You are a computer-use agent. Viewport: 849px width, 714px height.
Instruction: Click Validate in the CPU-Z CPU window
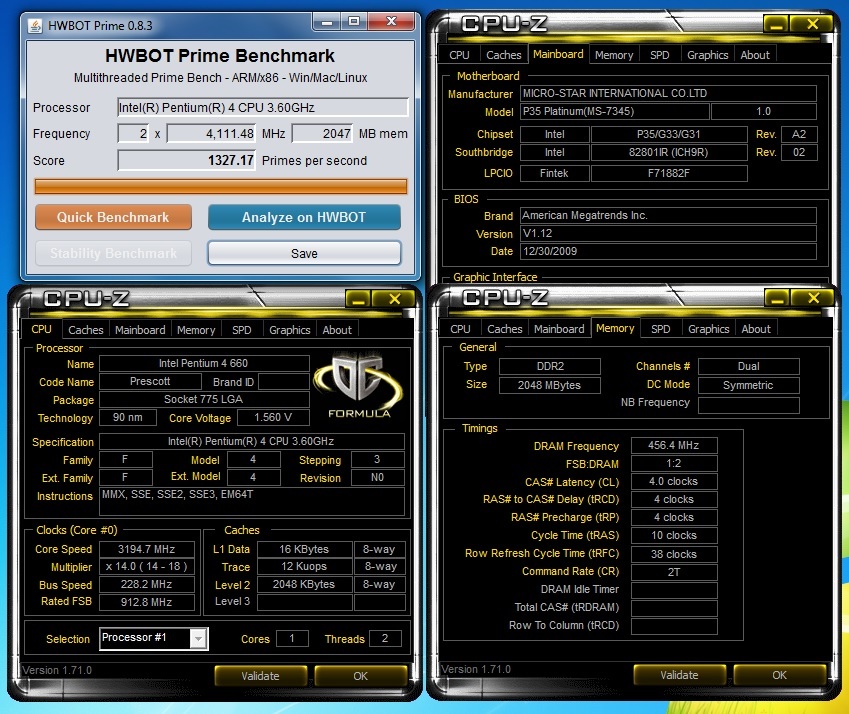point(260,676)
